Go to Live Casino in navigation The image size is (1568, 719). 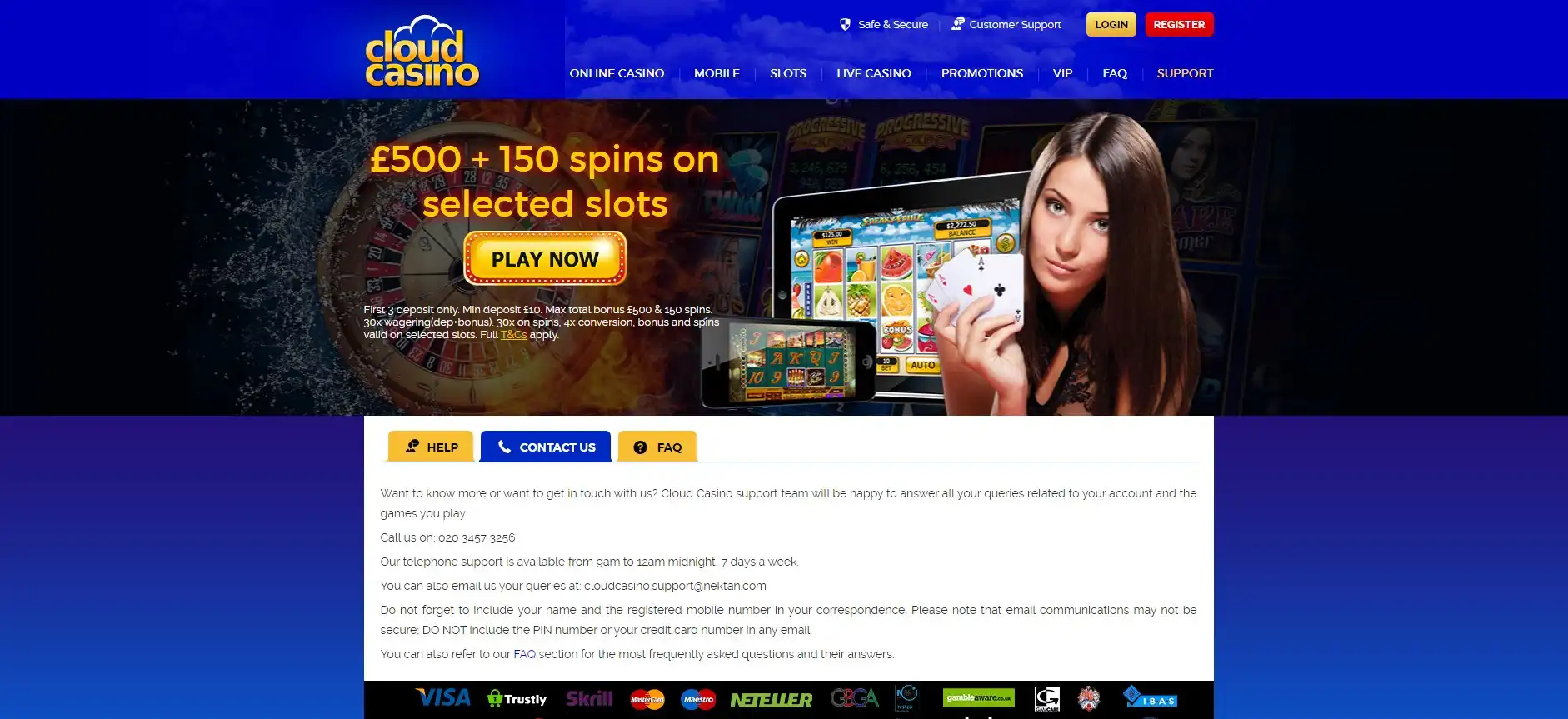click(x=874, y=73)
